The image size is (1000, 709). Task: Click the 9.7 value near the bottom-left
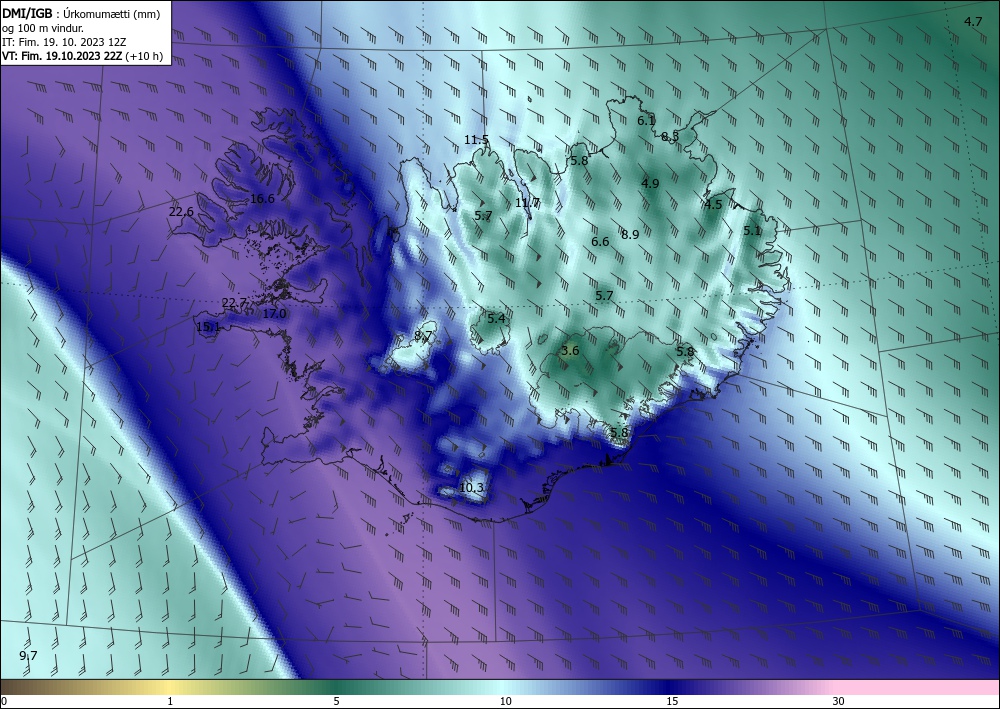pos(28,655)
